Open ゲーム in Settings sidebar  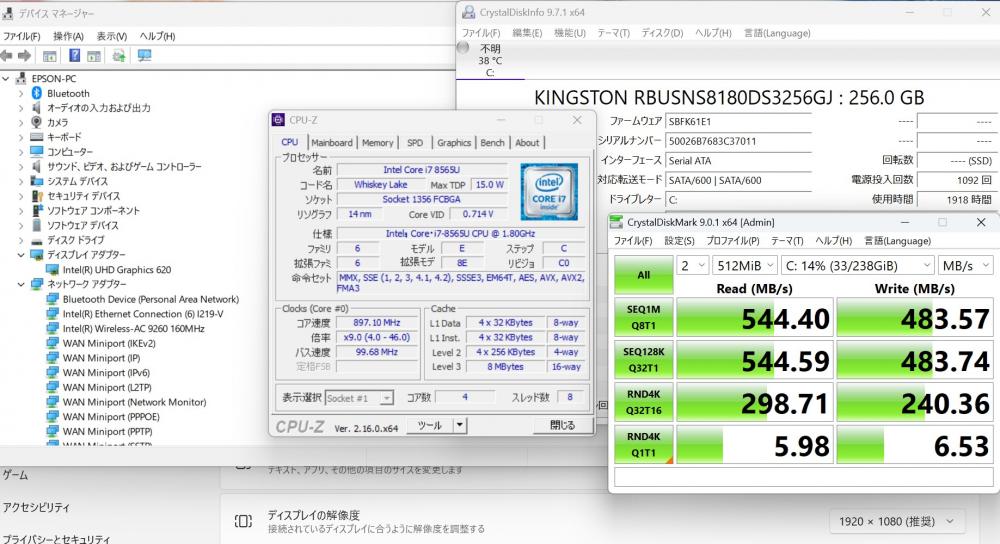pyautogui.click(x=15, y=474)
